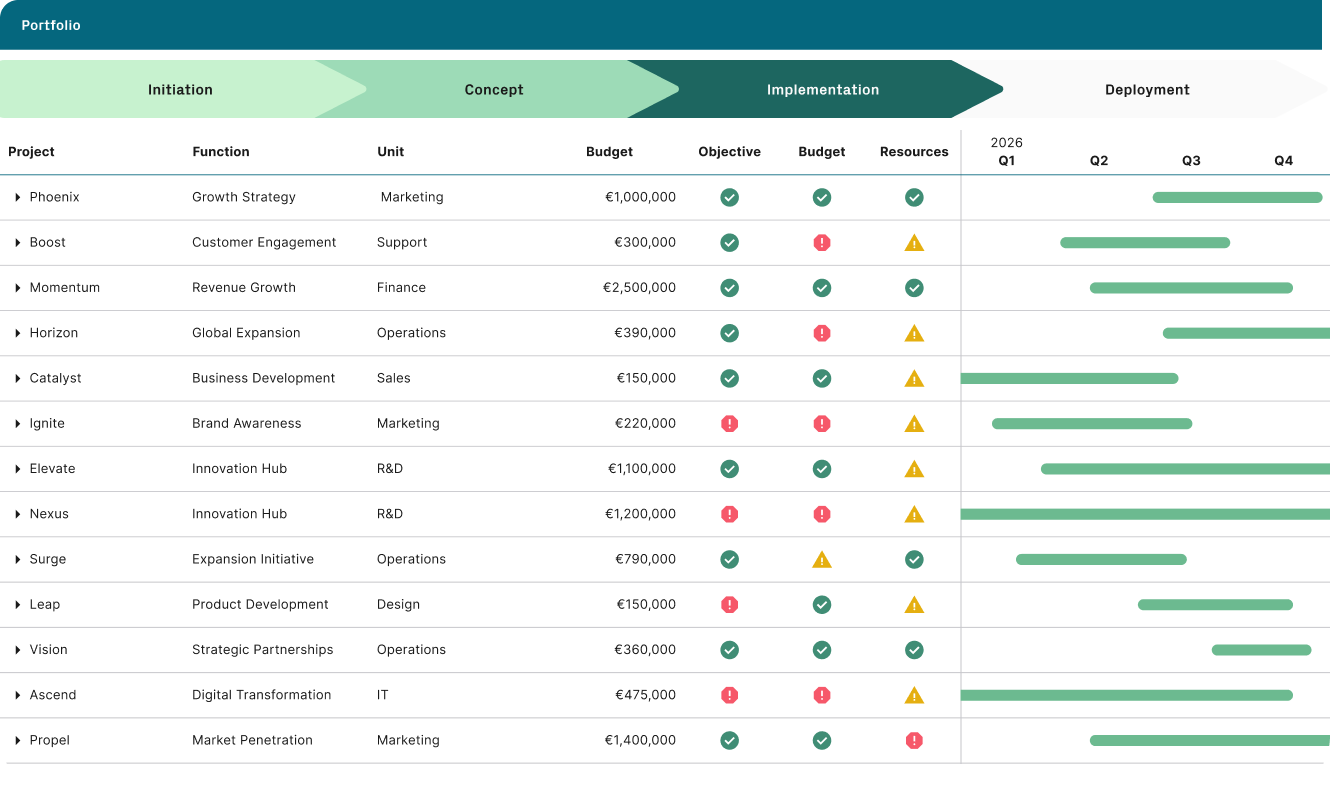Click the yellow Resources warning icon for Catalyst
This screenshot has height=796, width=1330.
click(914, 379)
